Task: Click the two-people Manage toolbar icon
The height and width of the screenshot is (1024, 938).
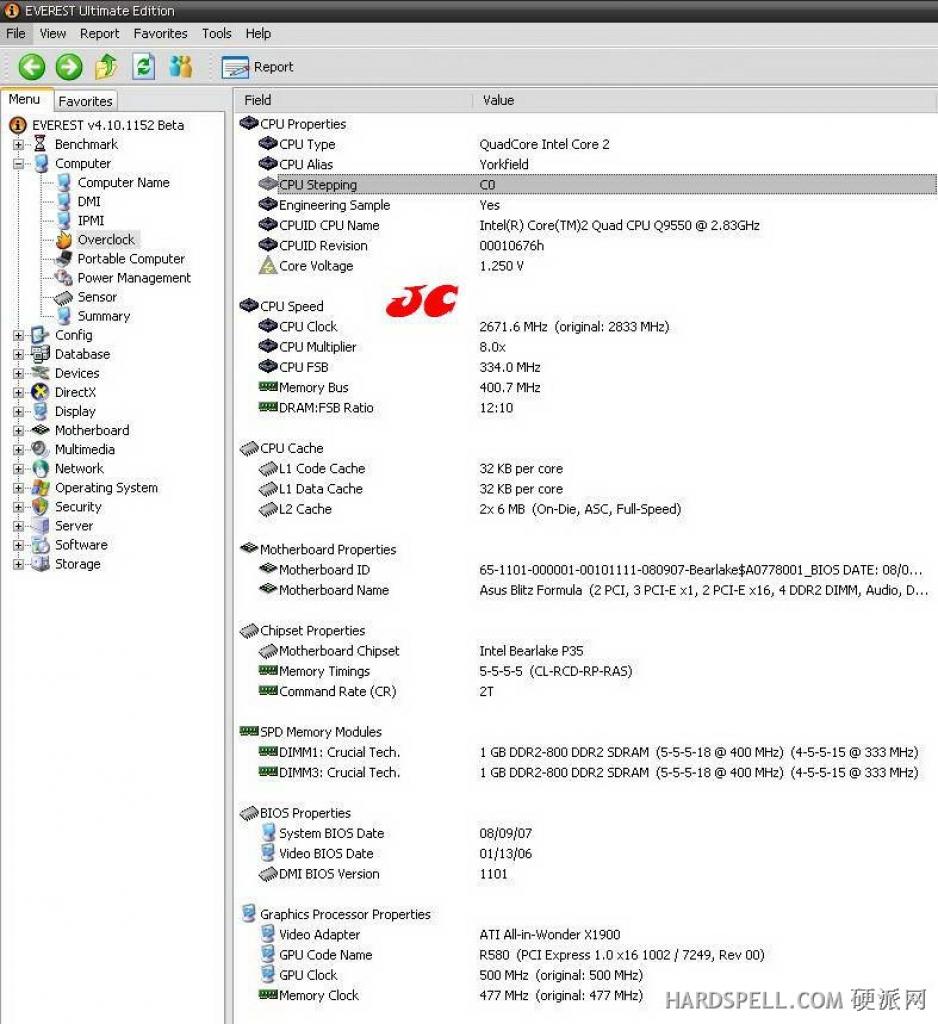Action: click(181, 67)
